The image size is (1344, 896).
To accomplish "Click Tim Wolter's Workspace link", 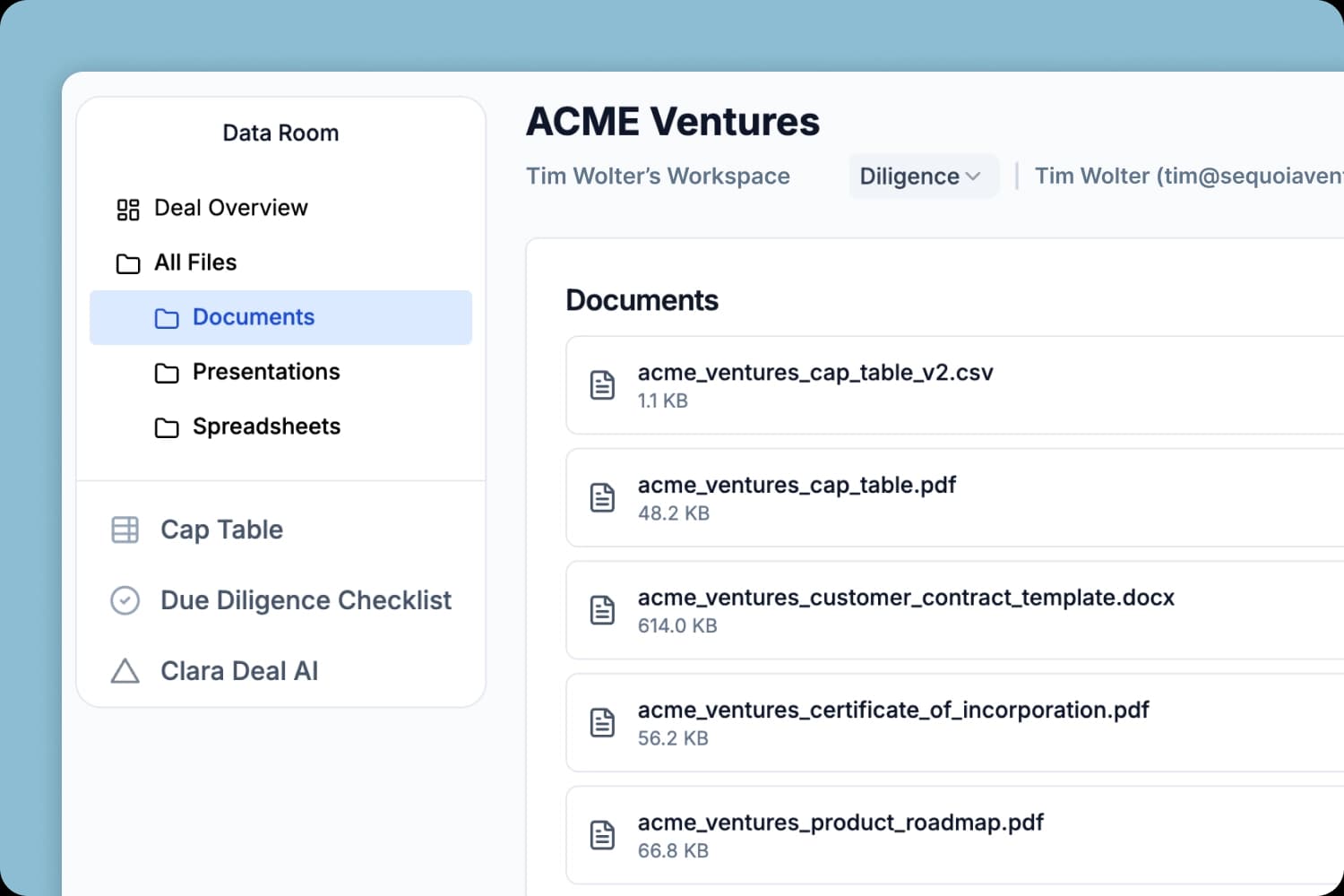I will (x=658, y=176).
